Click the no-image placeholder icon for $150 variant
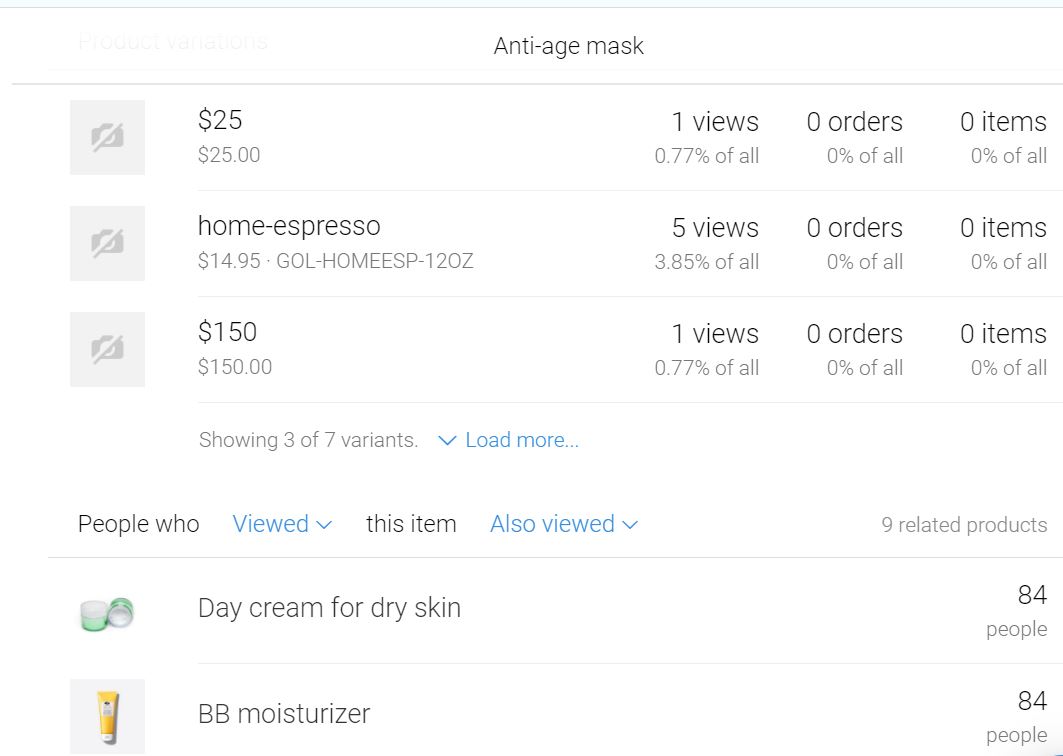Viewport: 1063px width, 756px height. coord(107,349)
